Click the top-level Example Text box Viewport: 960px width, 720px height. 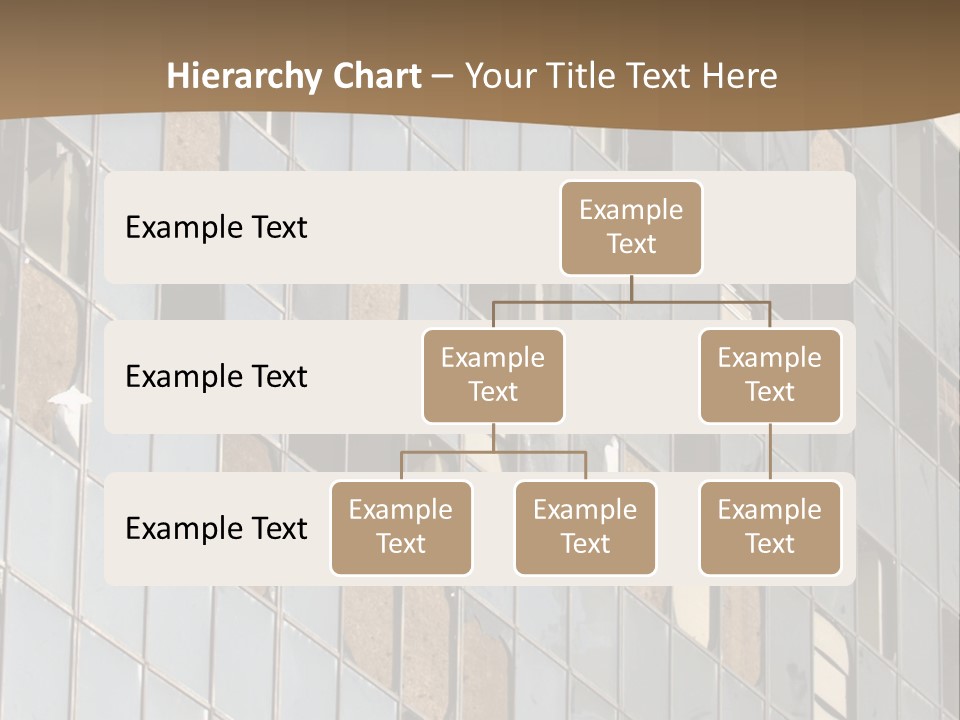tap(631, 227)
